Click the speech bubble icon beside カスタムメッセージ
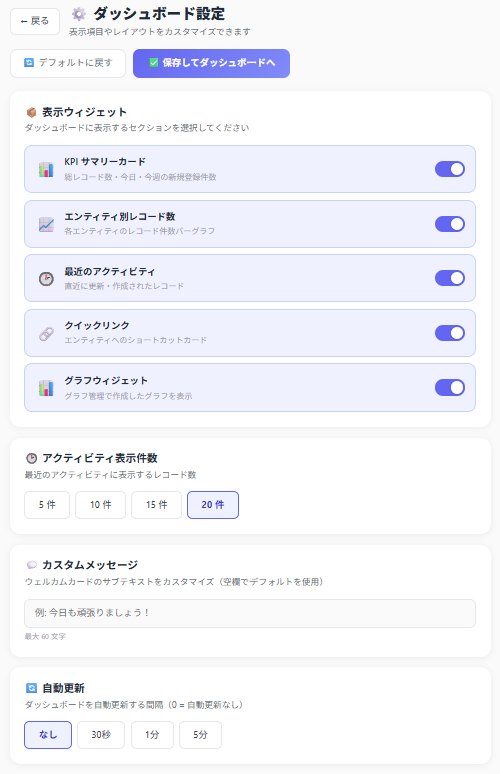Image resolution: width=500 pixels, height=774 pixels. (x=31, y=565)
